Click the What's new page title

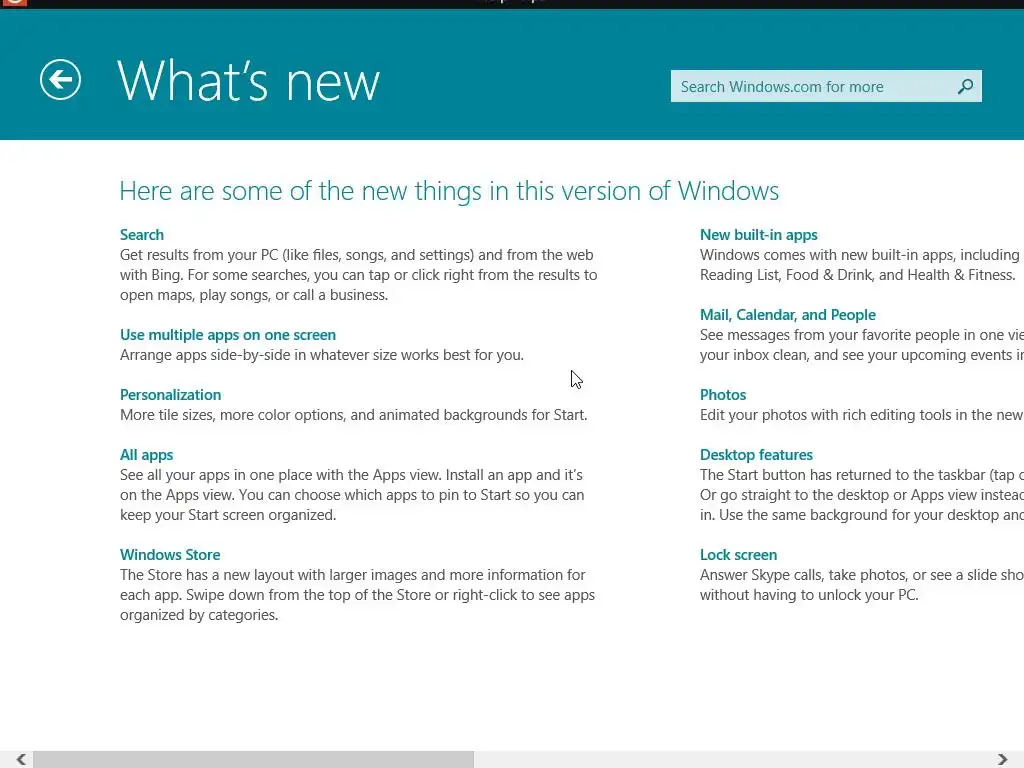248,81
